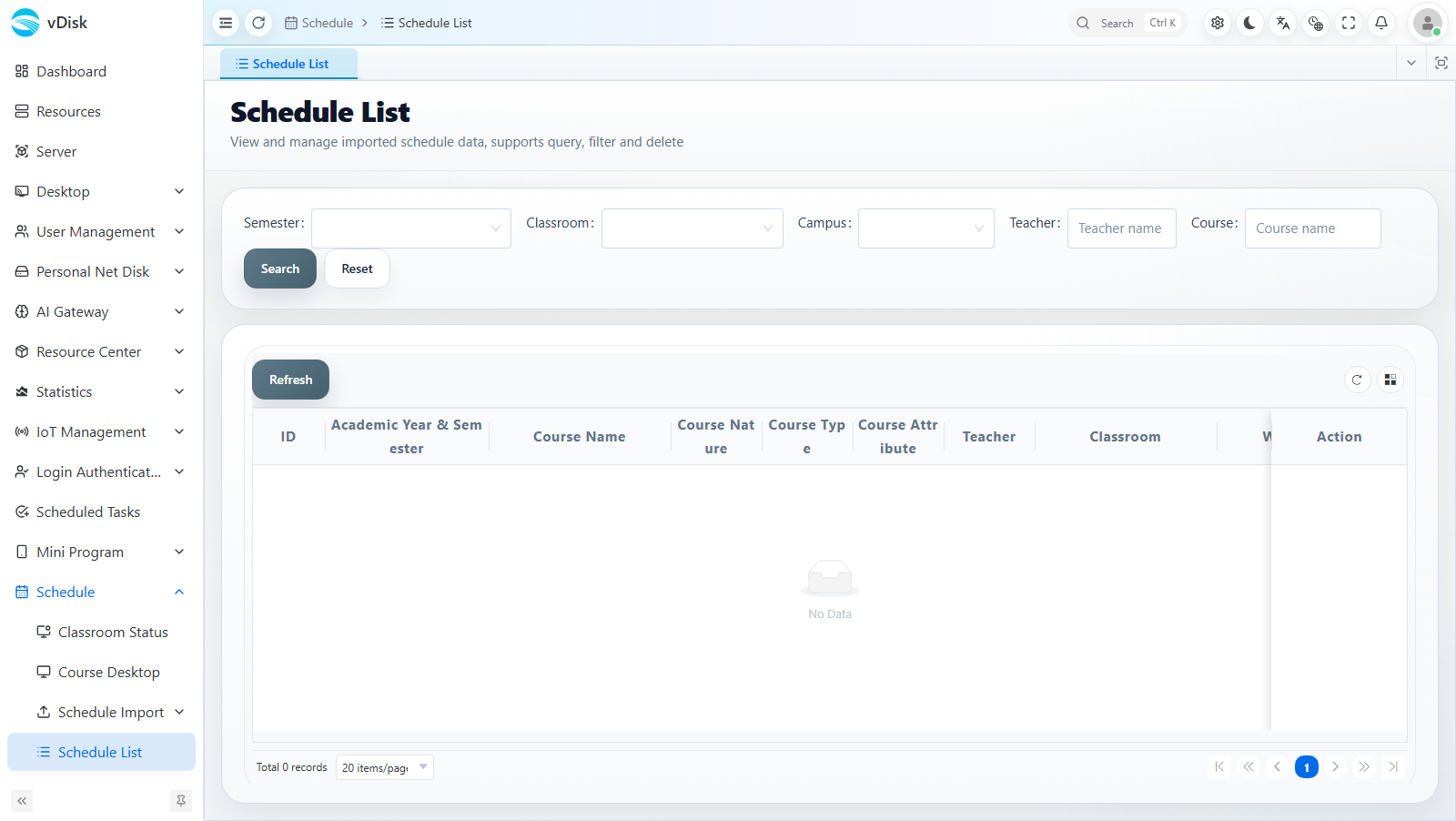The width and height of the screenshot is (1456, 821).
Task: Open the Classroom dropdown filter
Action: coord(693,228)
